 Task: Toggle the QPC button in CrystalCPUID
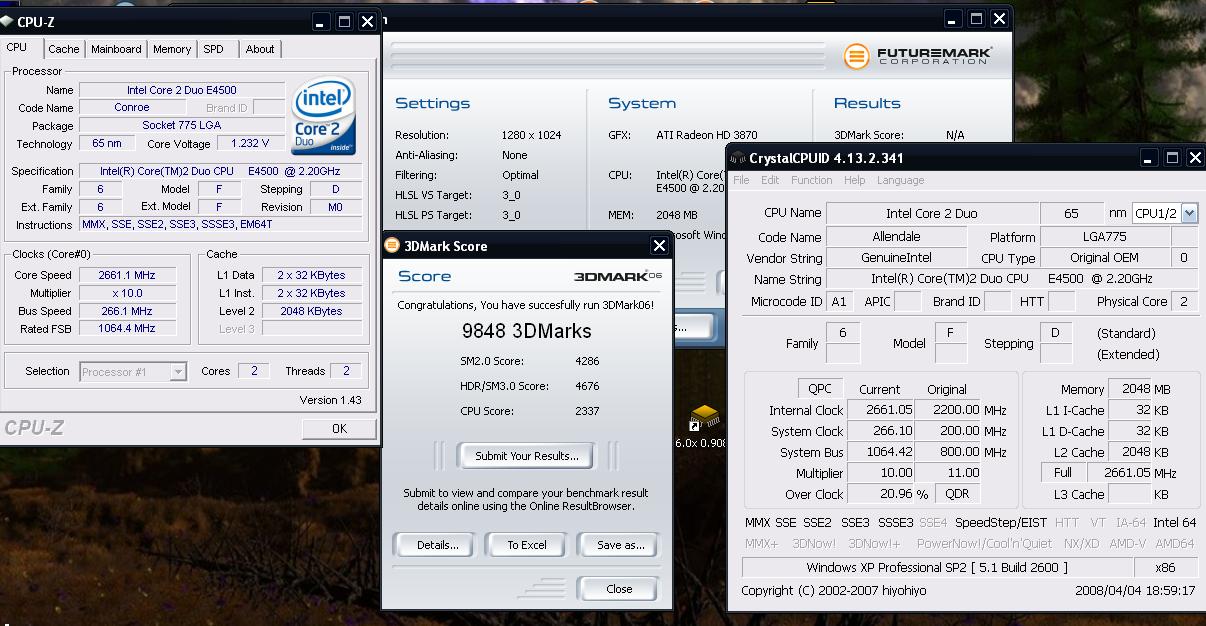(820, 388)
